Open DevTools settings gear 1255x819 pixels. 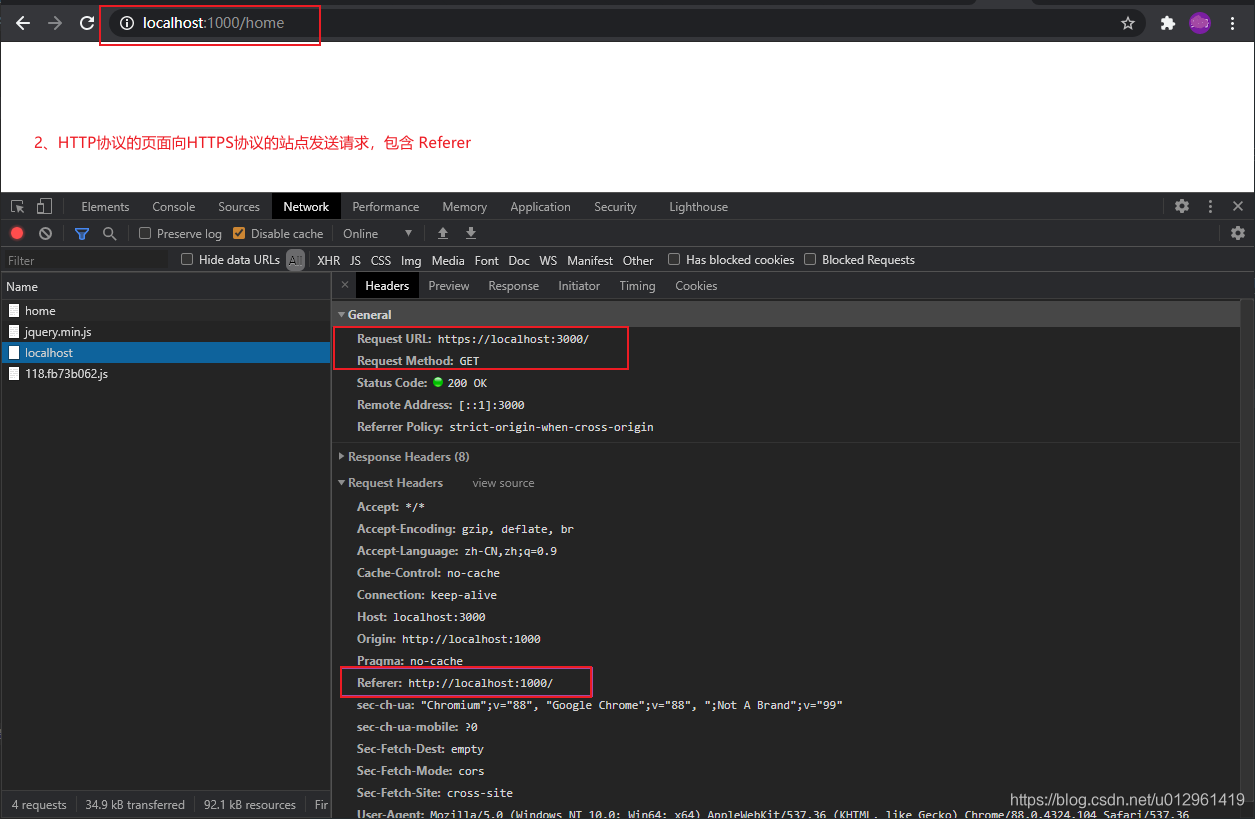(x=1182, y=206)
